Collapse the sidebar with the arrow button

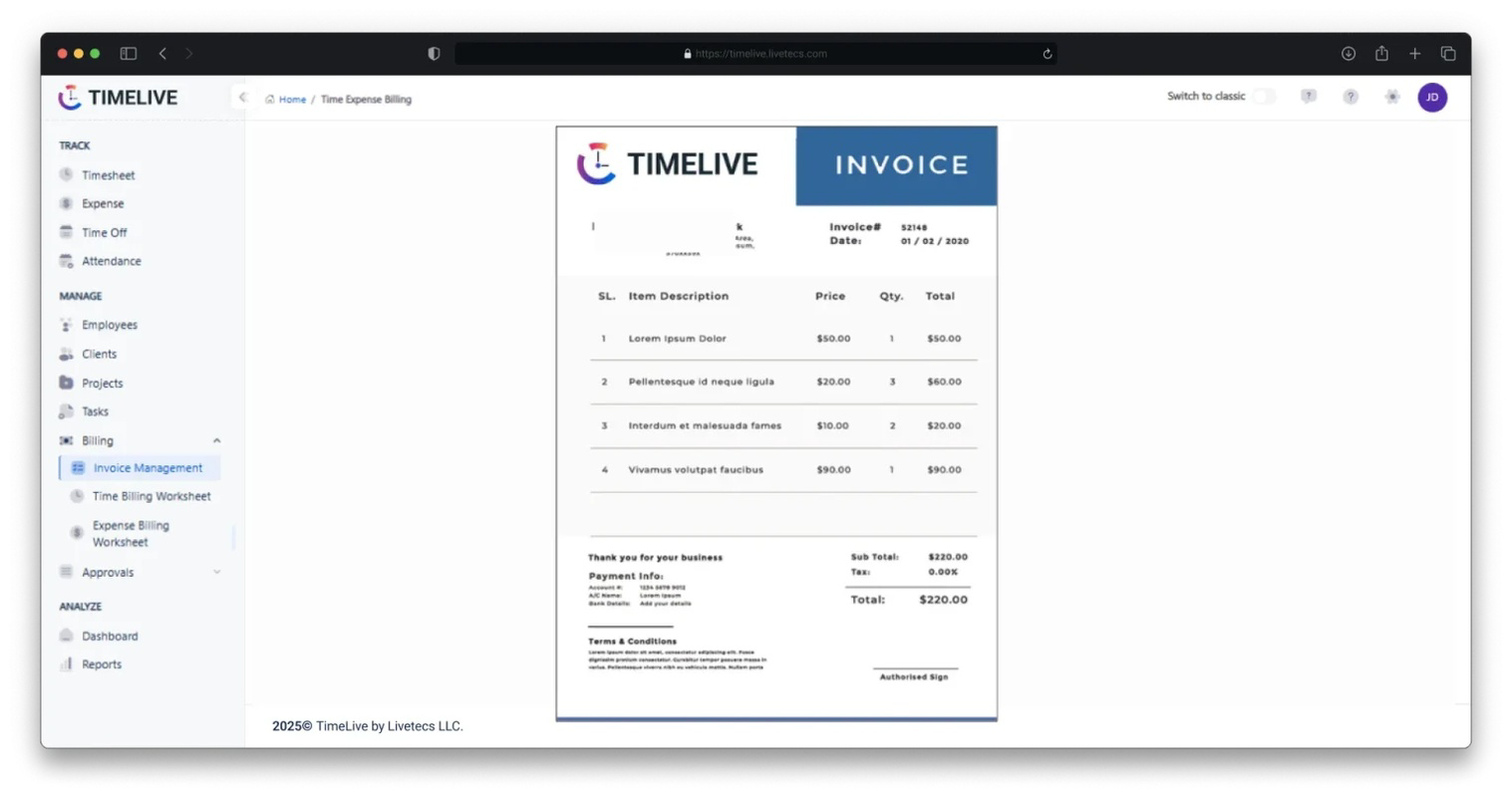click(242, 98)
